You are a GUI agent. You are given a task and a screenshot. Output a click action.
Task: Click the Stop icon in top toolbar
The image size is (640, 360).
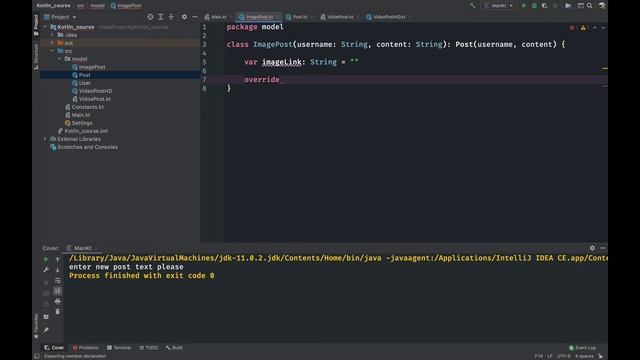pos(555,6)
